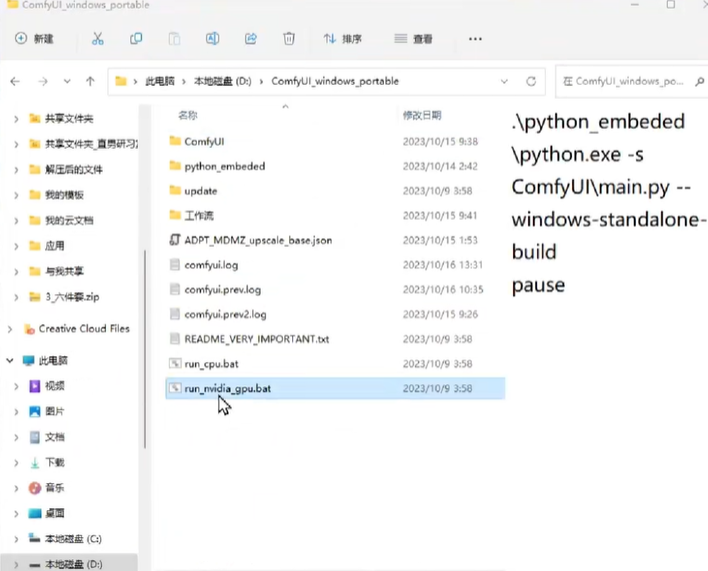Expand 共享文件夹 in the sidebar

coord(16,119)
